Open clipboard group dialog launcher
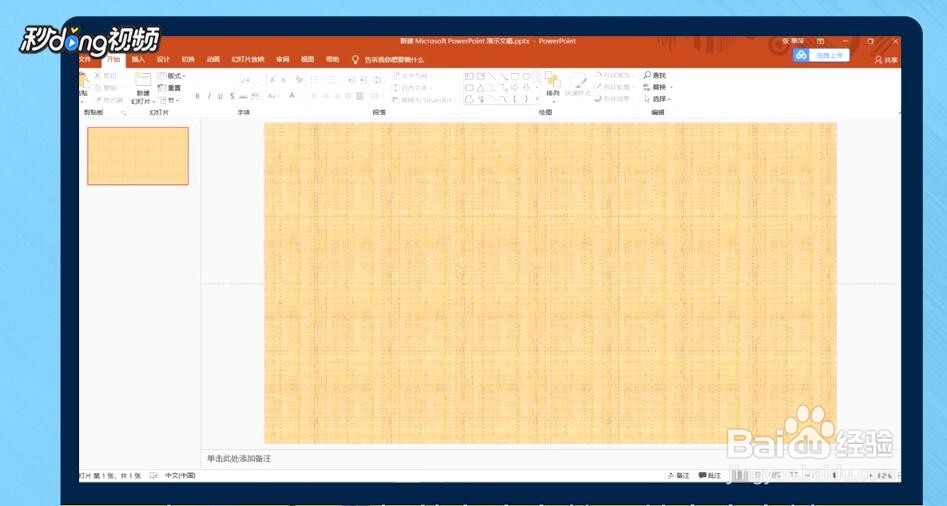Screen dimensions: 947x506 pos(124,113)
